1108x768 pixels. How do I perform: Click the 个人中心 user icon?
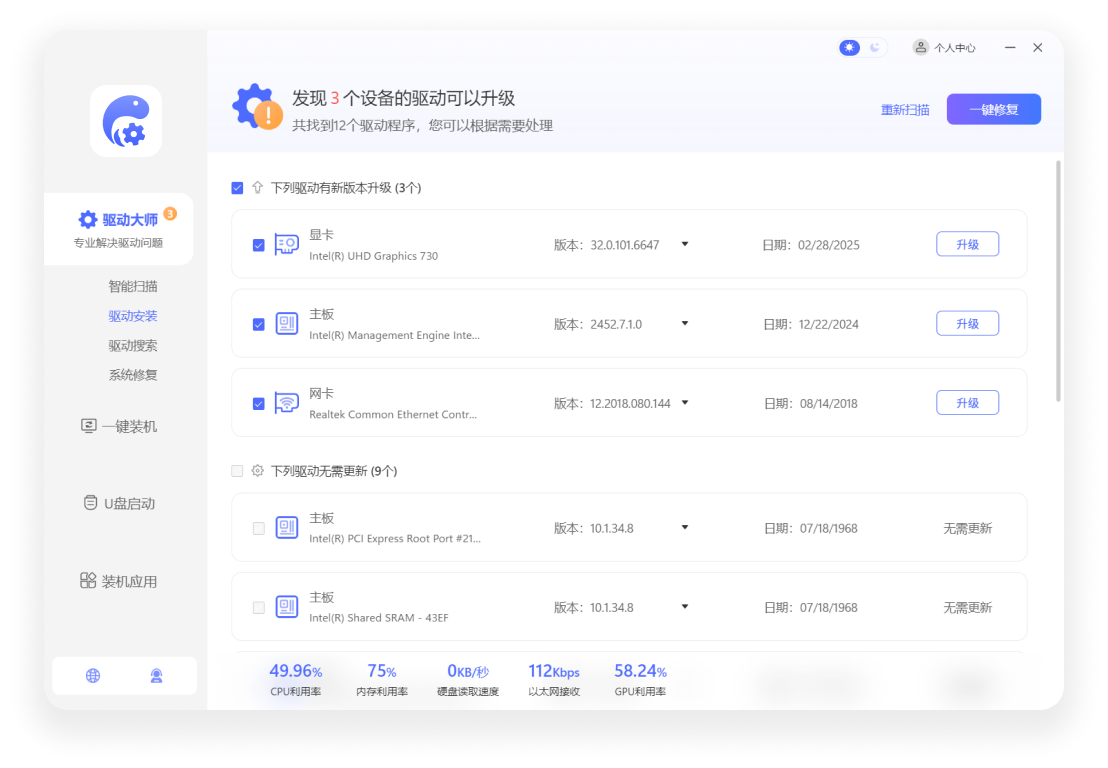point(920,47)
